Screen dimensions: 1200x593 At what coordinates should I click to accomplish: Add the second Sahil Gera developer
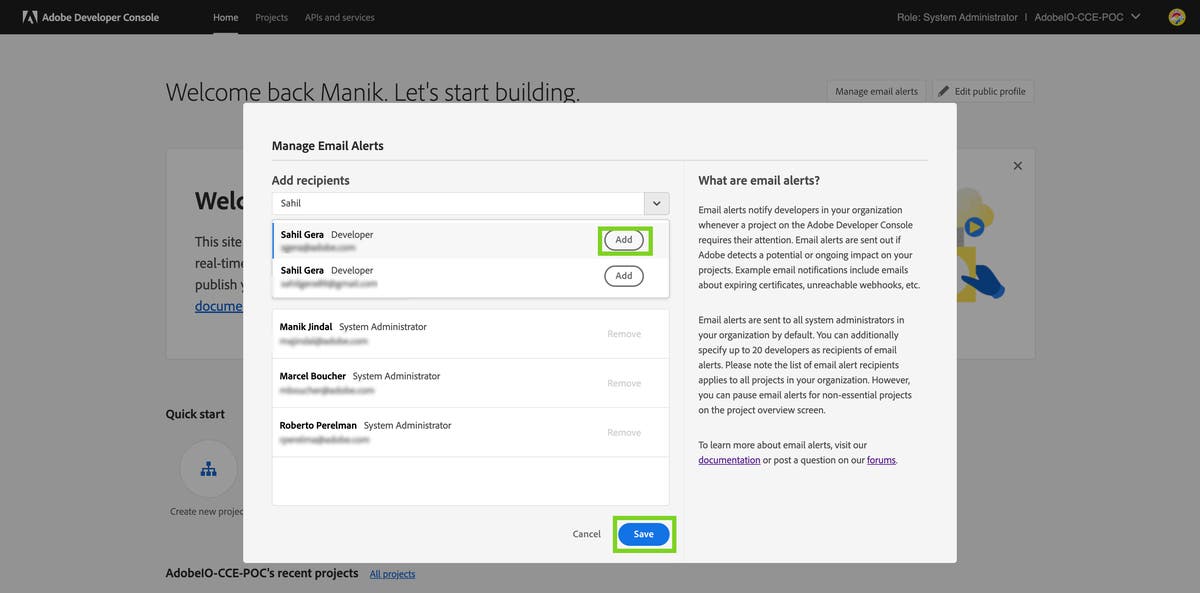[x=624, y=276]
